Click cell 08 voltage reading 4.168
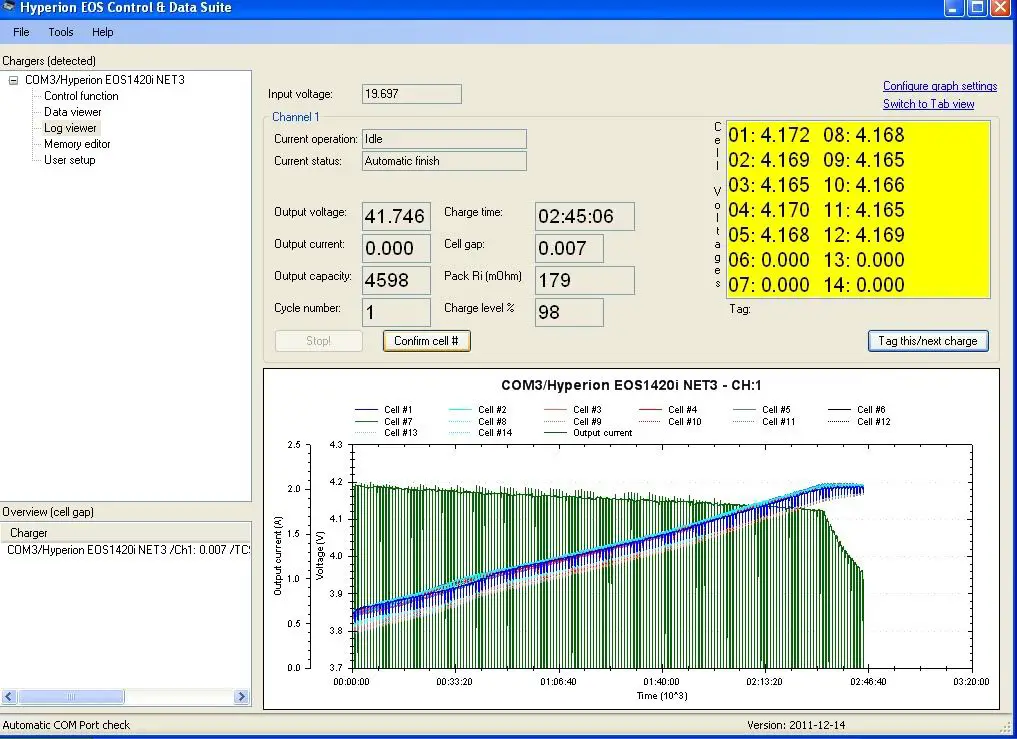1017x739 pixels. [864, 135]
